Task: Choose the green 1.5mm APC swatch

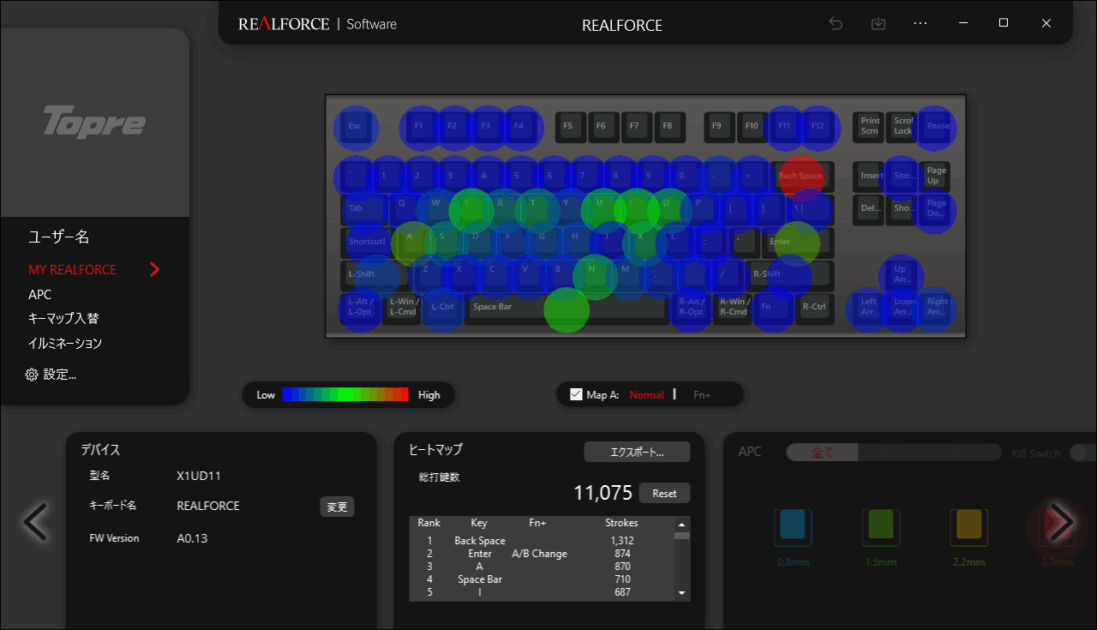Action: pos(881,527)
